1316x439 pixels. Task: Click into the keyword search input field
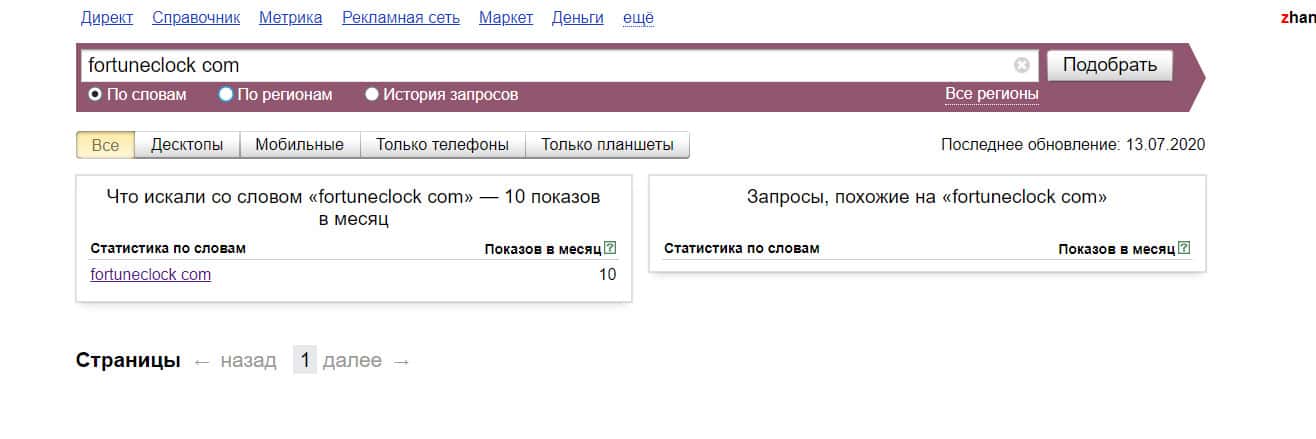540,66
